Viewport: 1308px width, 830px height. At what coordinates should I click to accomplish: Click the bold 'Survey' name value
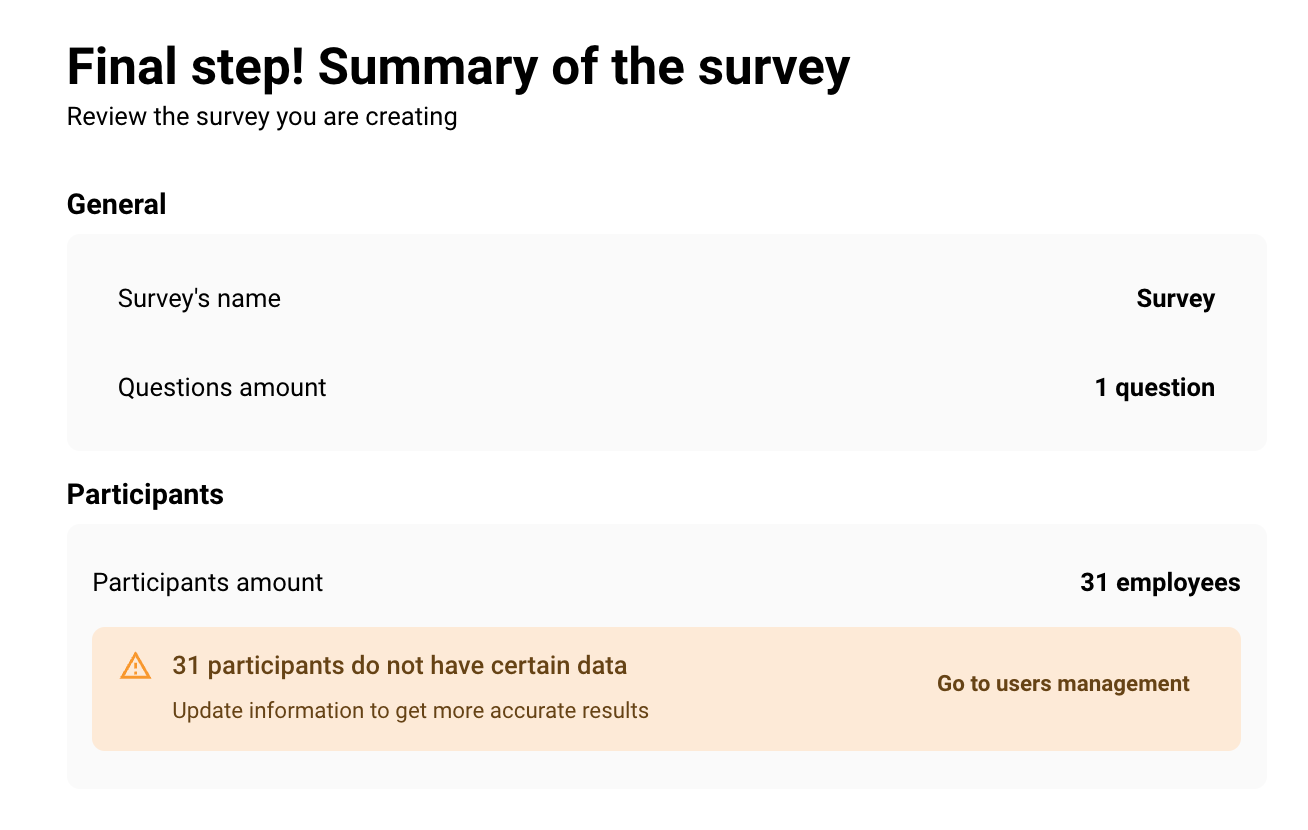(x=1175, y=299)
